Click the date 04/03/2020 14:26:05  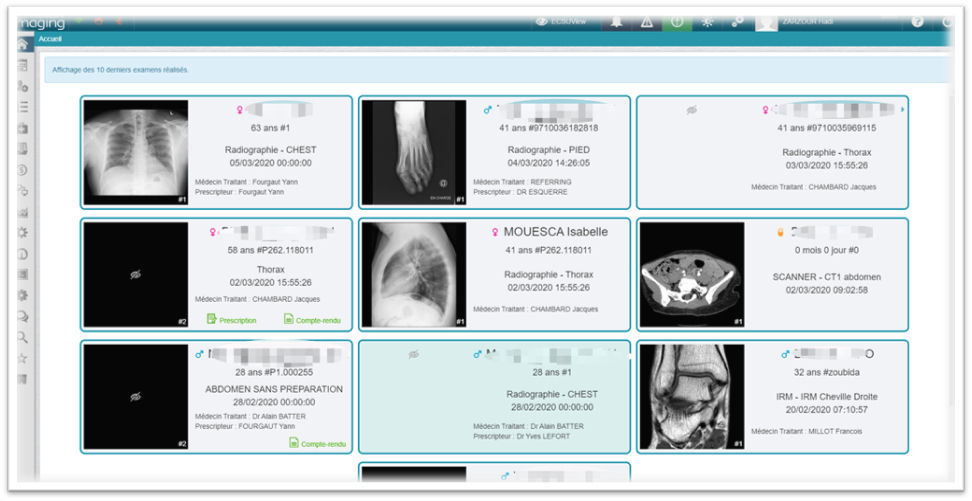(549, 163)
